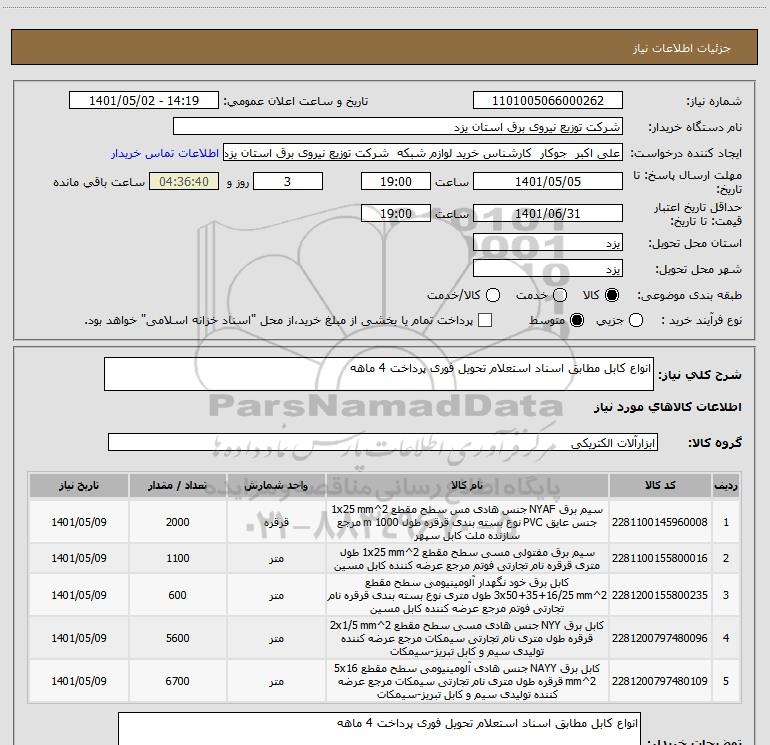Click the quantity 2000 cell

point(177,522)
